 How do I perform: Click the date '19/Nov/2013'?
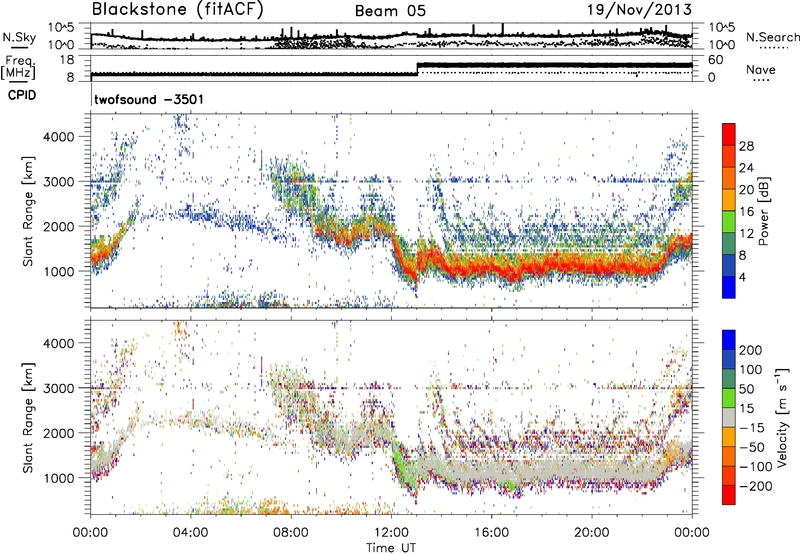click(639, 10)
